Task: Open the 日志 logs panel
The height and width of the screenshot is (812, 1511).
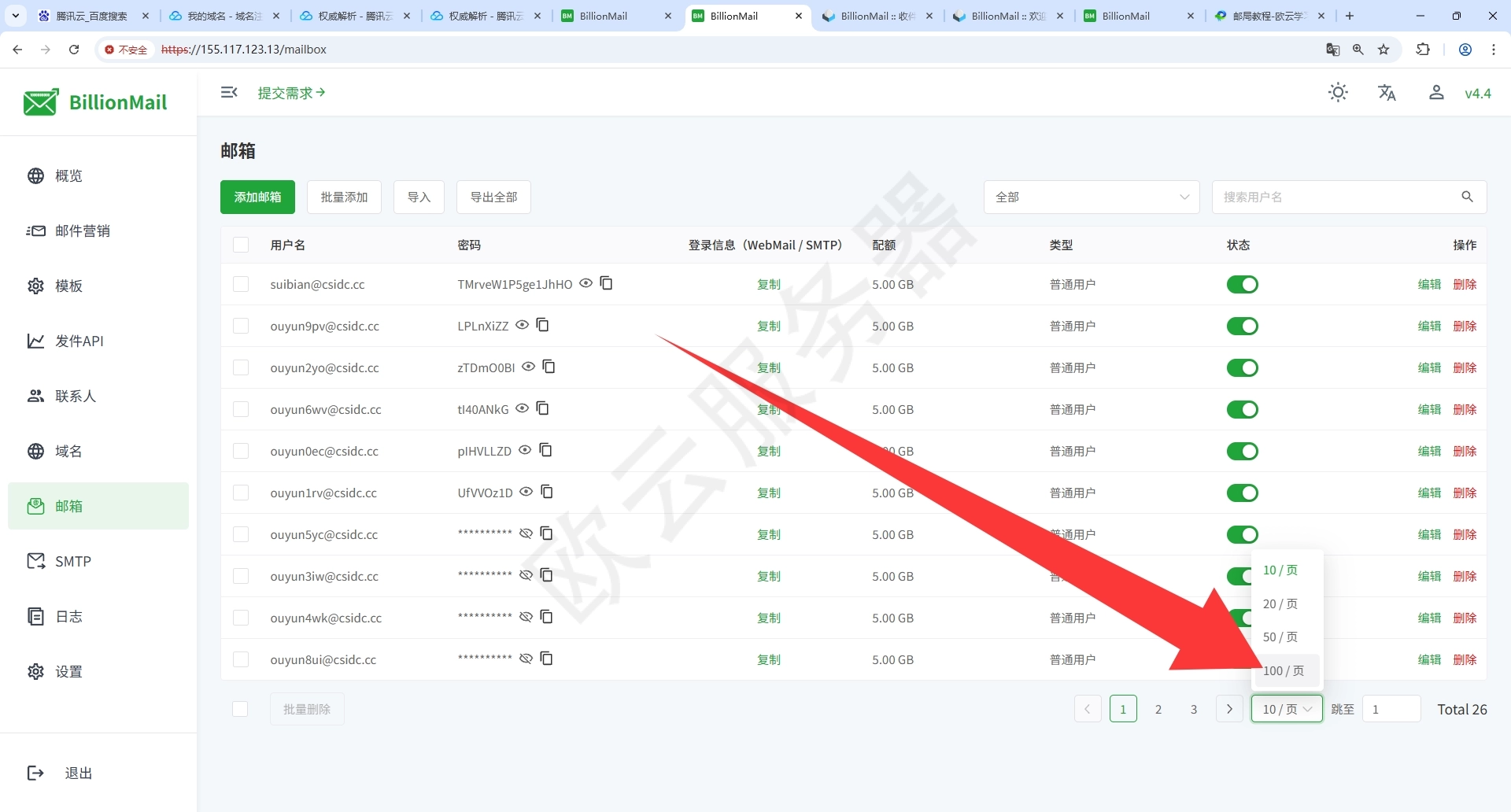Action: [x=68, y=616]
